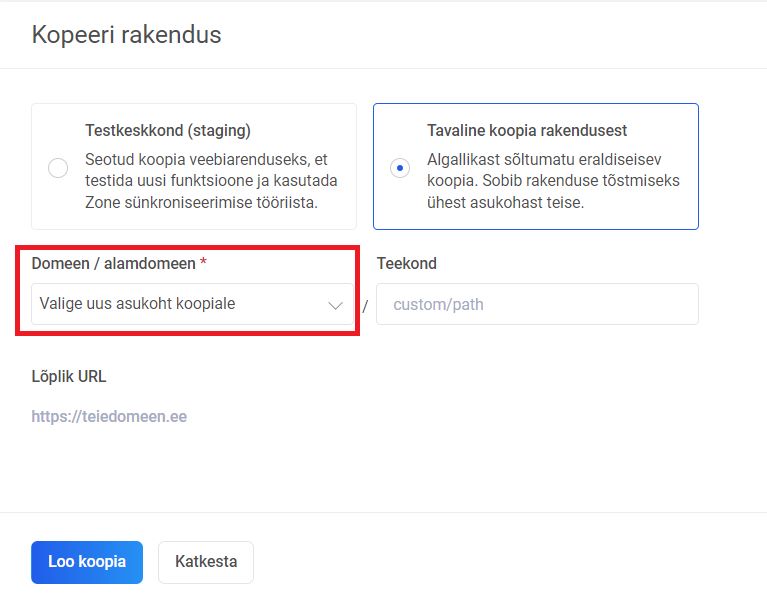Screen dimensions: 767x610
Task: Click the Teekond field label
Action: pos(407,263)
